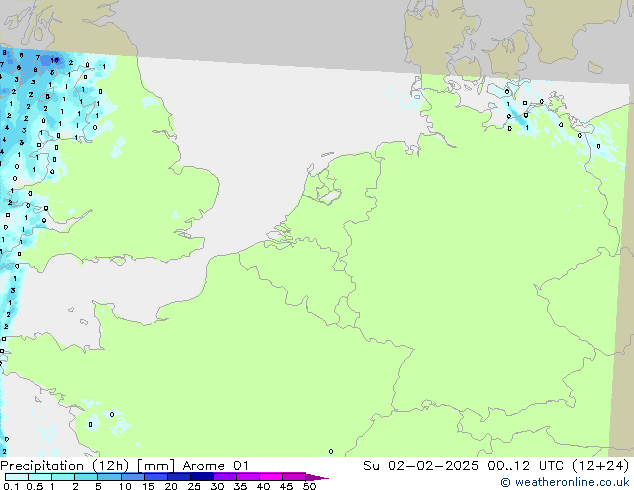Click the 25–30 mm dark blue swatch
Image resolution: width=634 pixels, height=490 pixels.
tap(201, 477)
